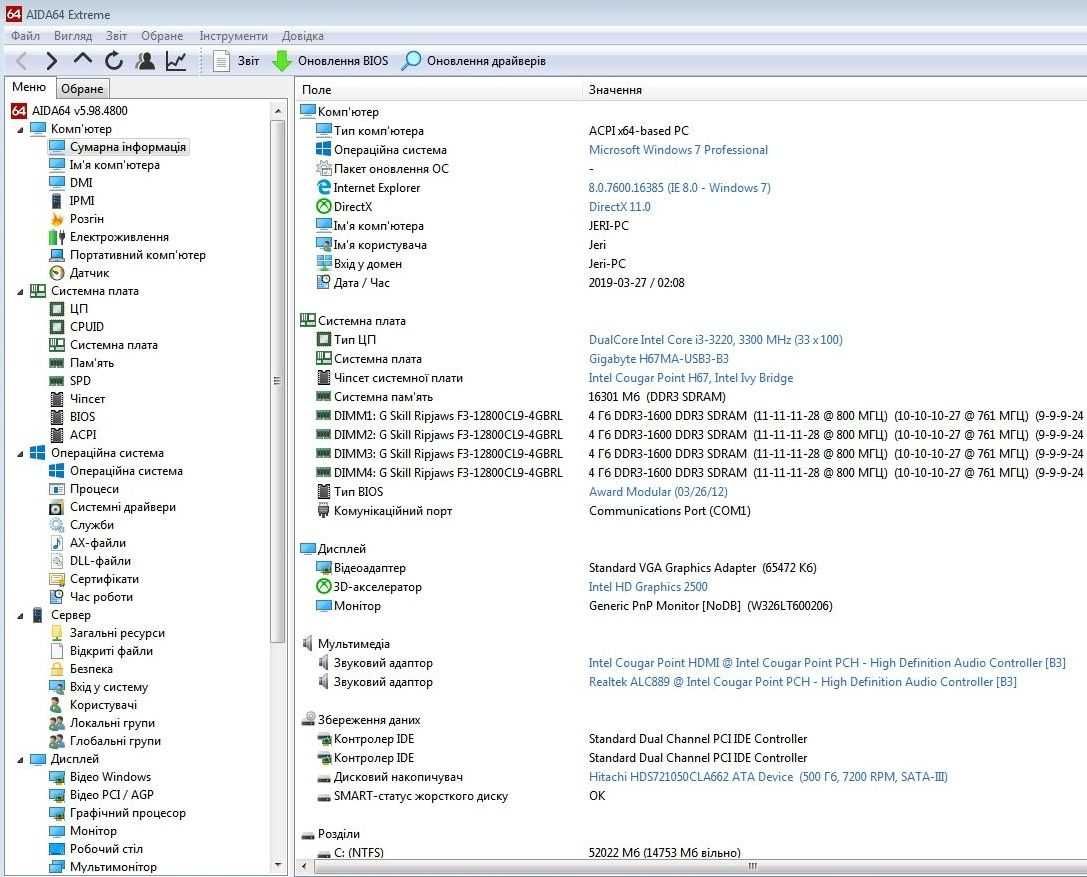1087x877 pixels.
Task: Open Портативний комп'ютер tree item
Action: (x=138, y=254)
